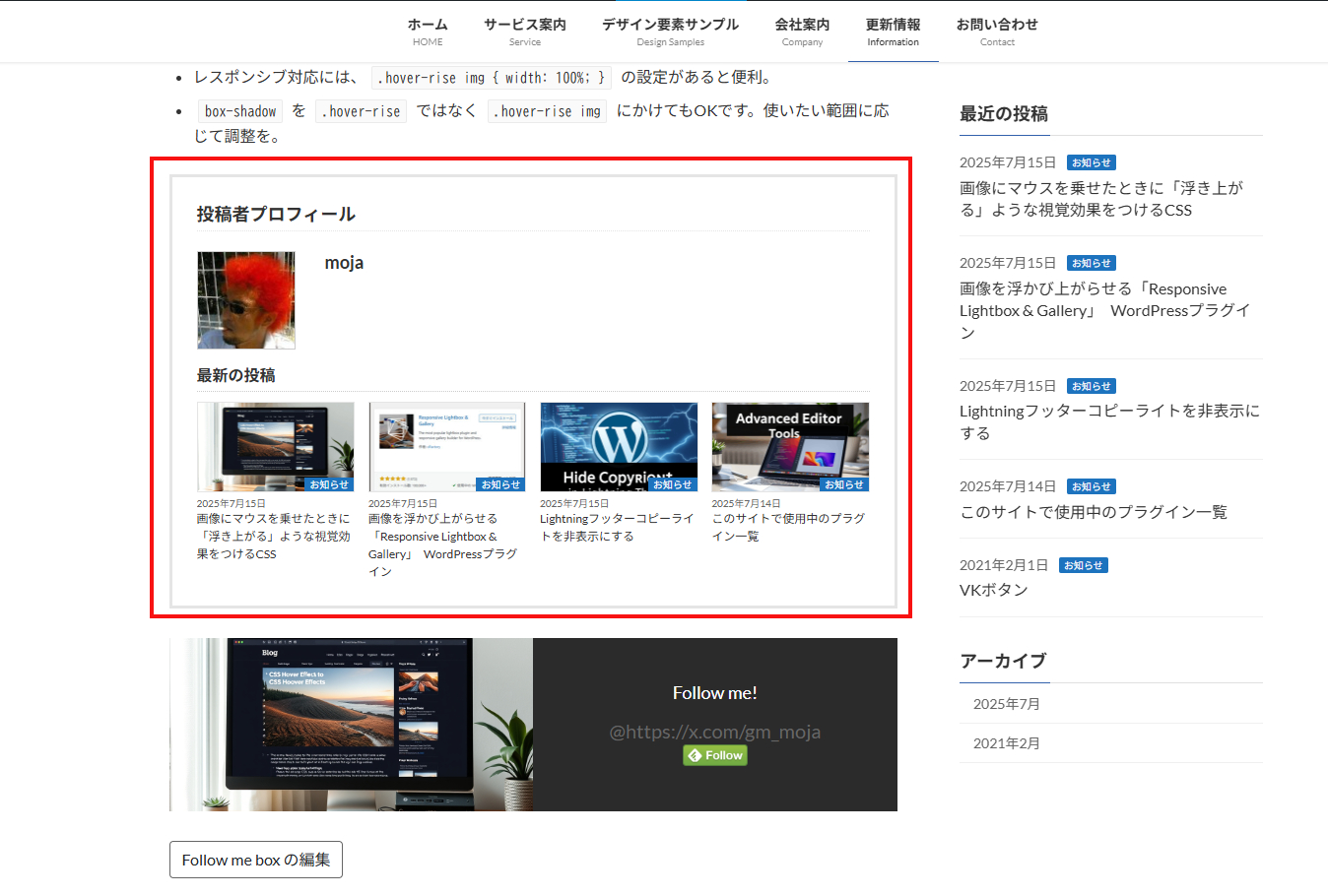Screen dimensions: 1328x896
Task: Open sidebar post 画像にマウスを乗せたときに「浮き上がる」
Action: pos(1101,199)
